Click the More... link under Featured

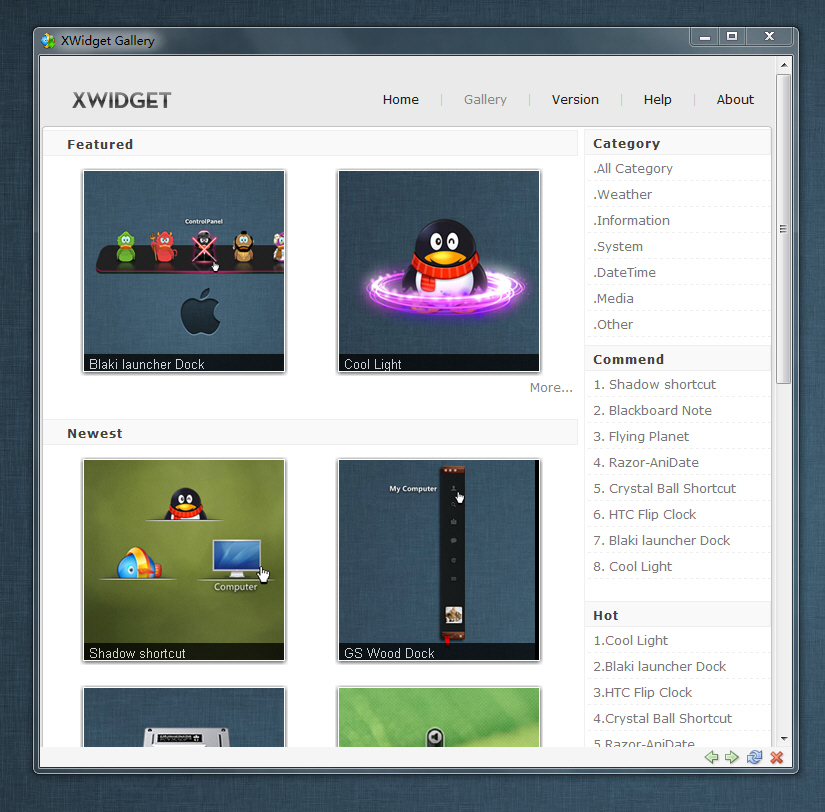[x=551, y=388]
